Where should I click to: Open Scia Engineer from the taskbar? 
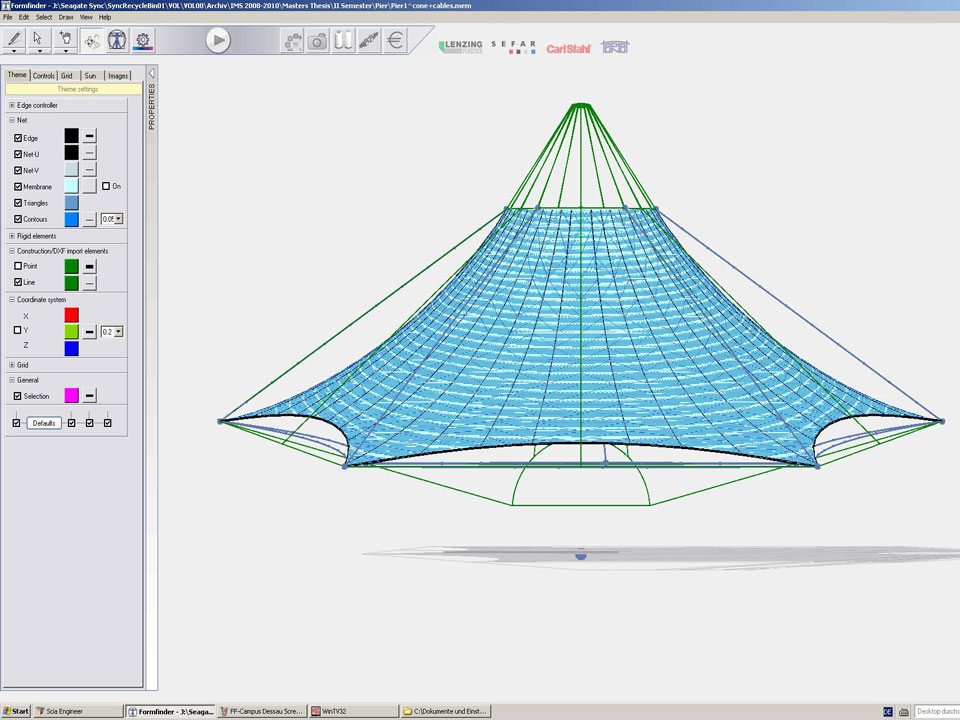pyautogui.click(x=60, y=711)
